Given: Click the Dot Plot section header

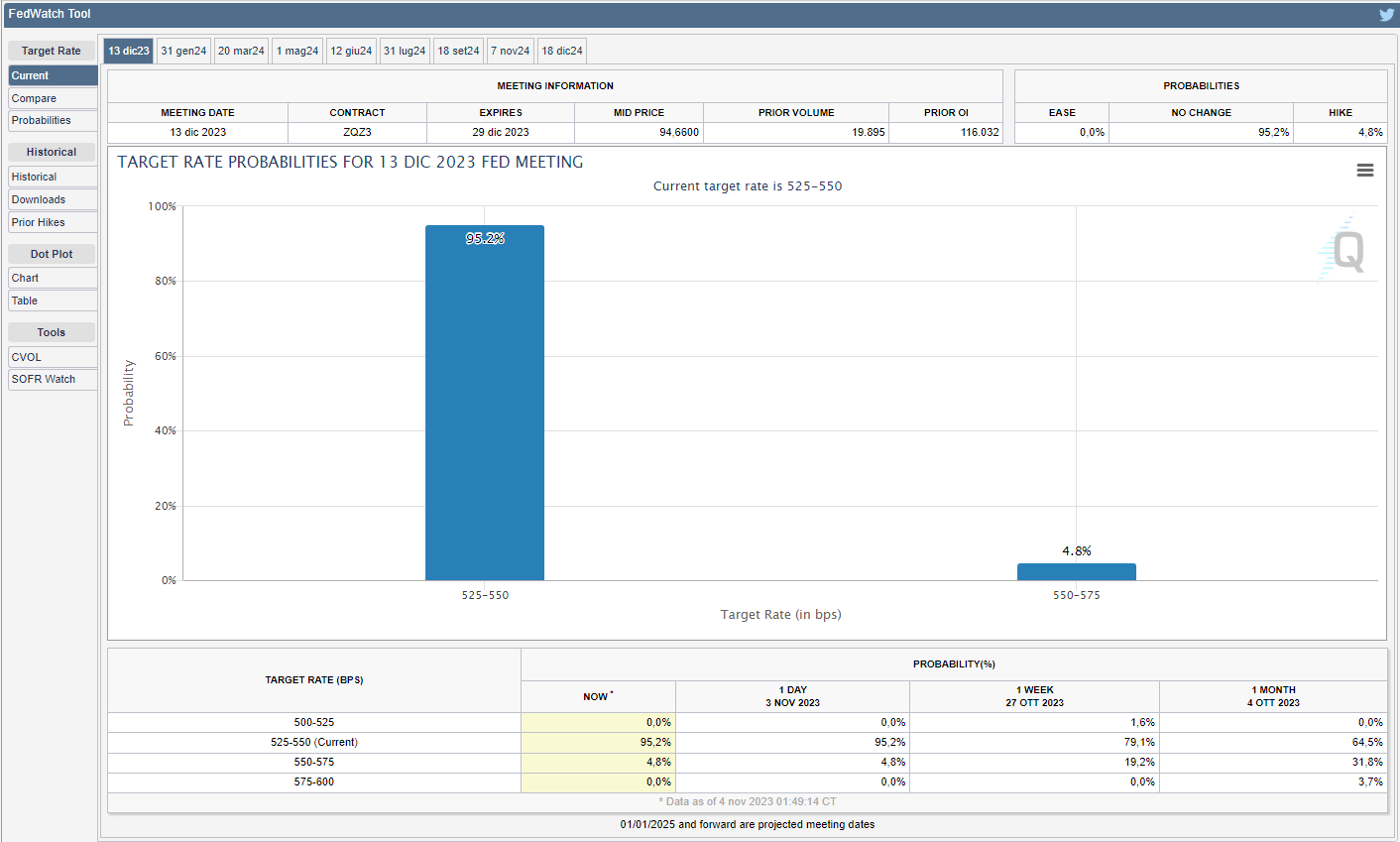Looking at the screenshot, I should tap(52, 254).
